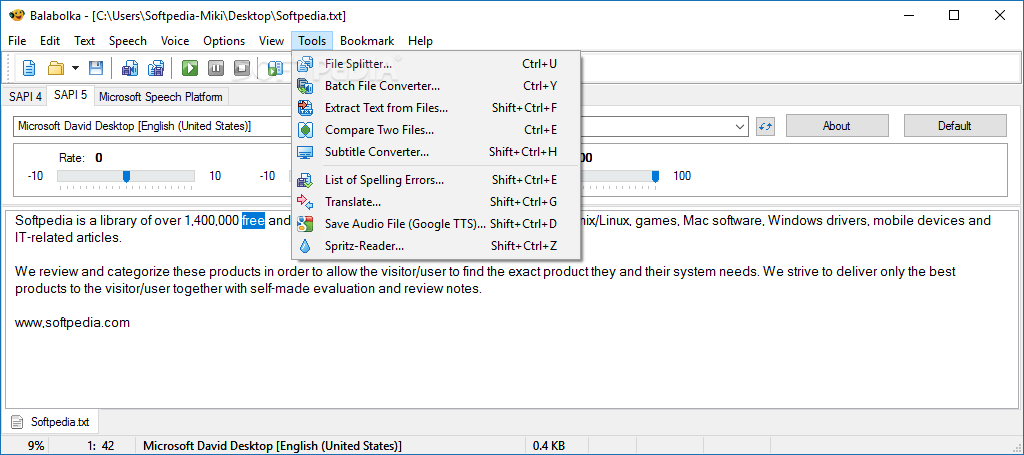Switch to Microsoft Speech Platform tab
The image size is (1024, 455).
[x=161, y=97]
